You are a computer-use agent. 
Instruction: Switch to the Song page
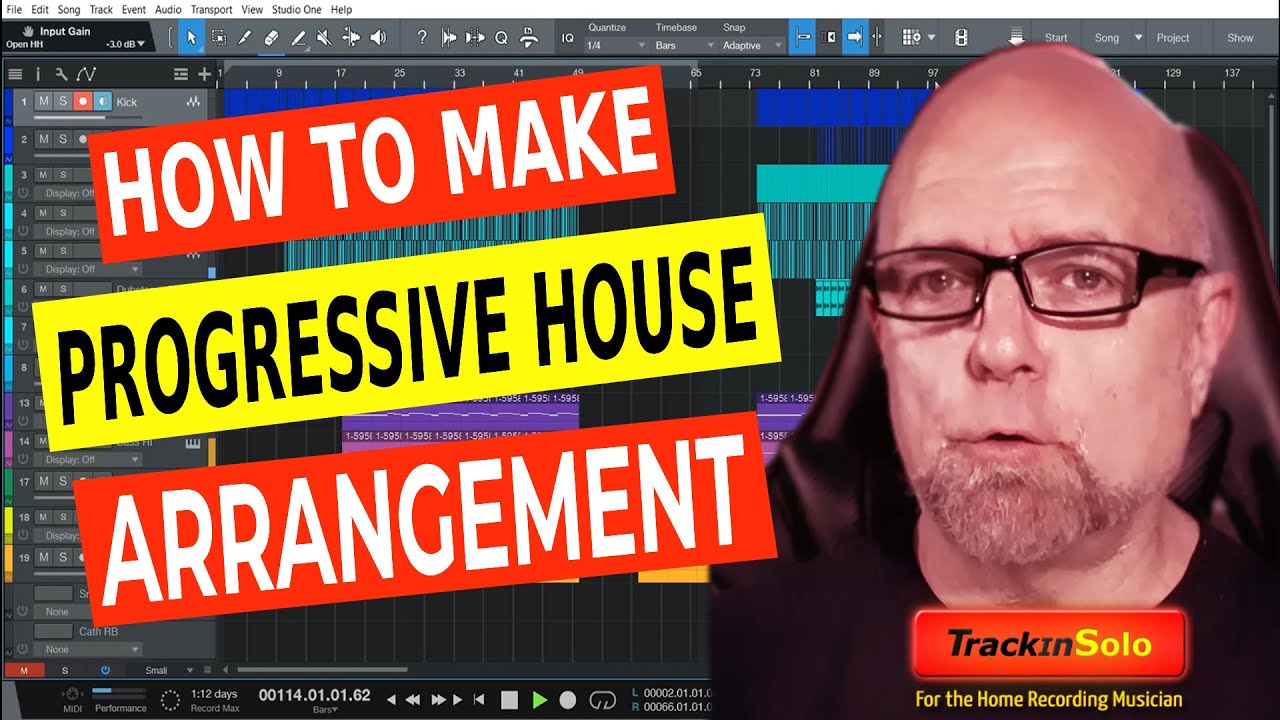click(x=1107, y=38)
